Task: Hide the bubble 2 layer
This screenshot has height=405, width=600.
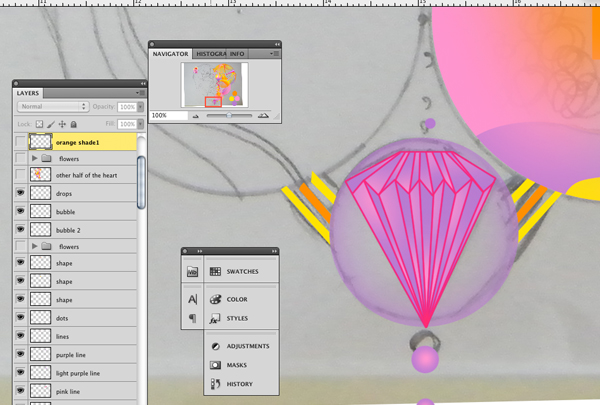Action: pyautogui.click(x=21, y=229)
